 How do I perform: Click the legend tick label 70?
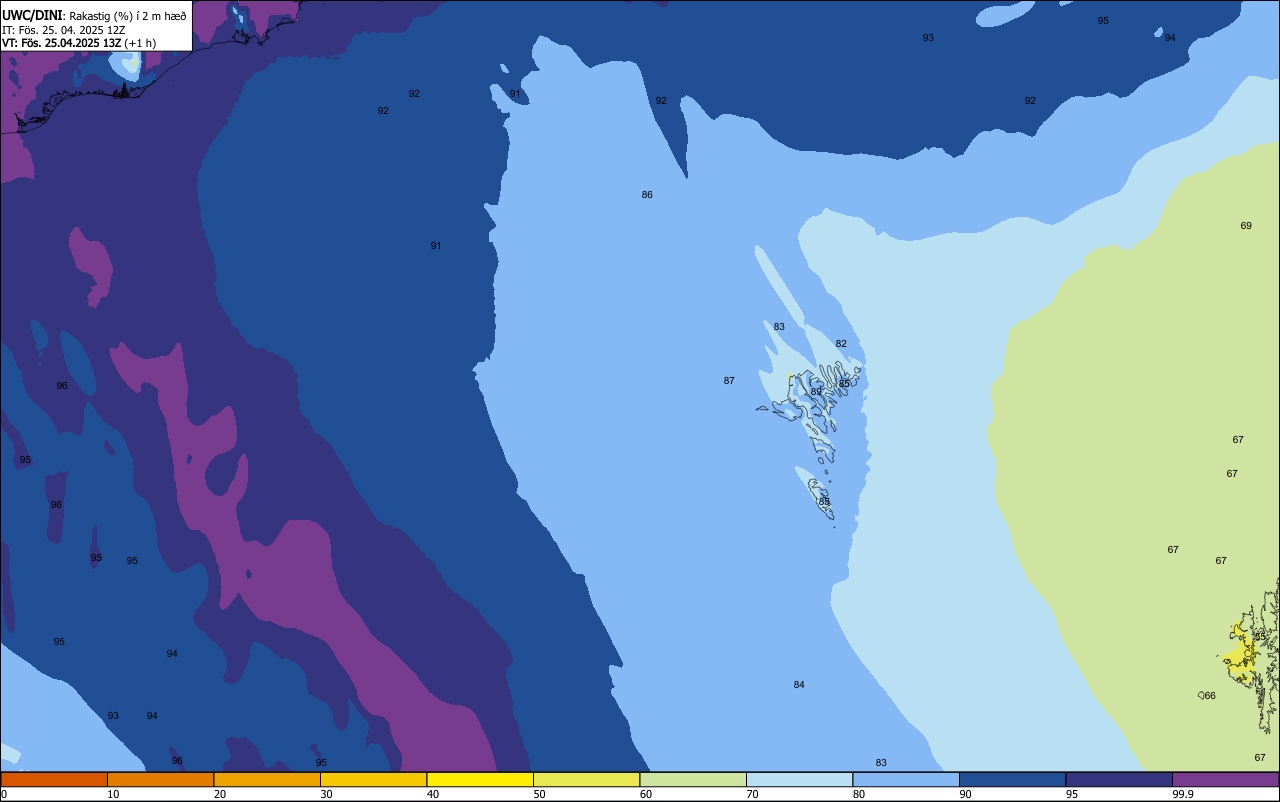(x=752, y=794)
